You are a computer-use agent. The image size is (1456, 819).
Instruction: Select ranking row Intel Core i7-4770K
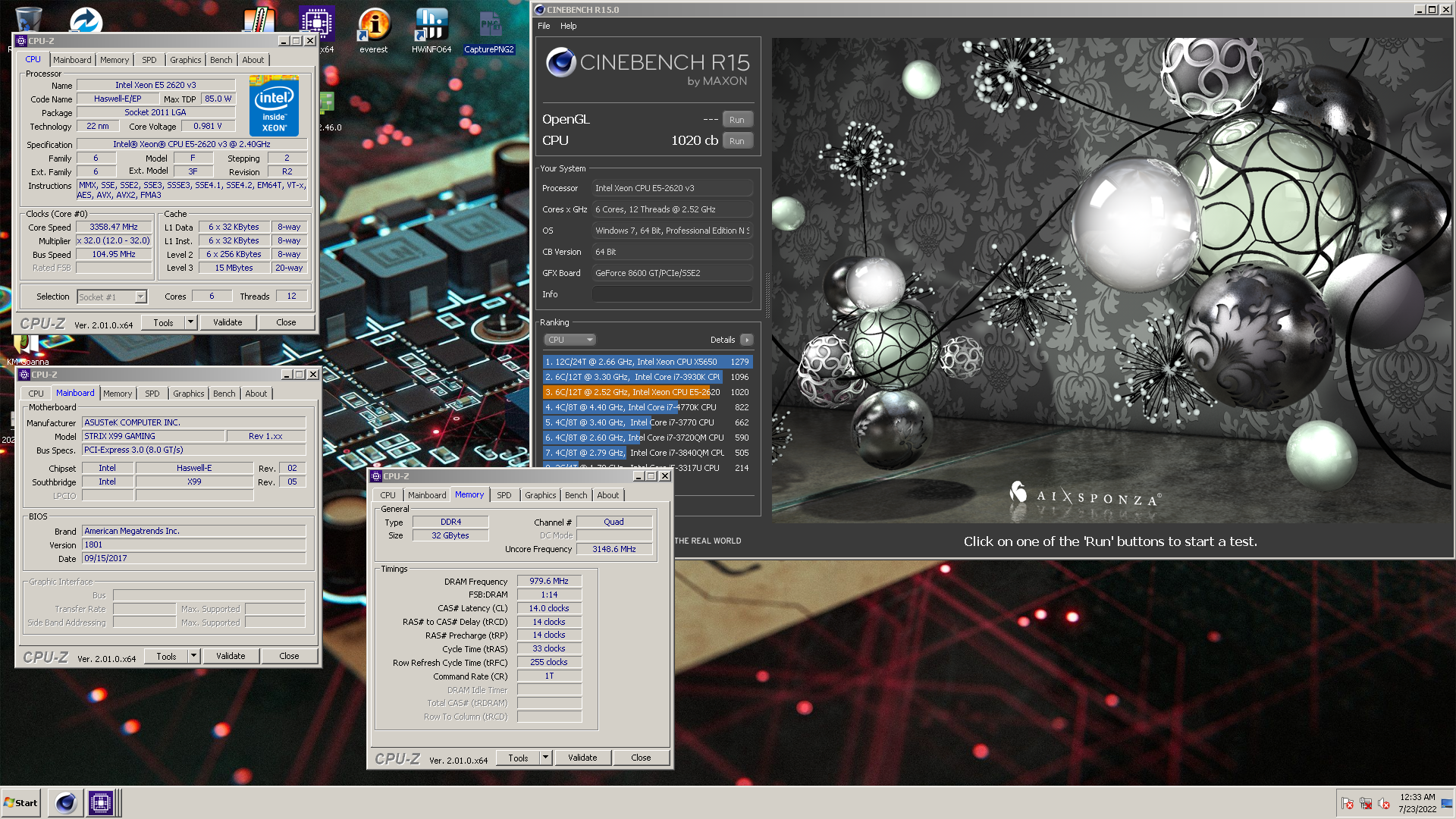648,407
